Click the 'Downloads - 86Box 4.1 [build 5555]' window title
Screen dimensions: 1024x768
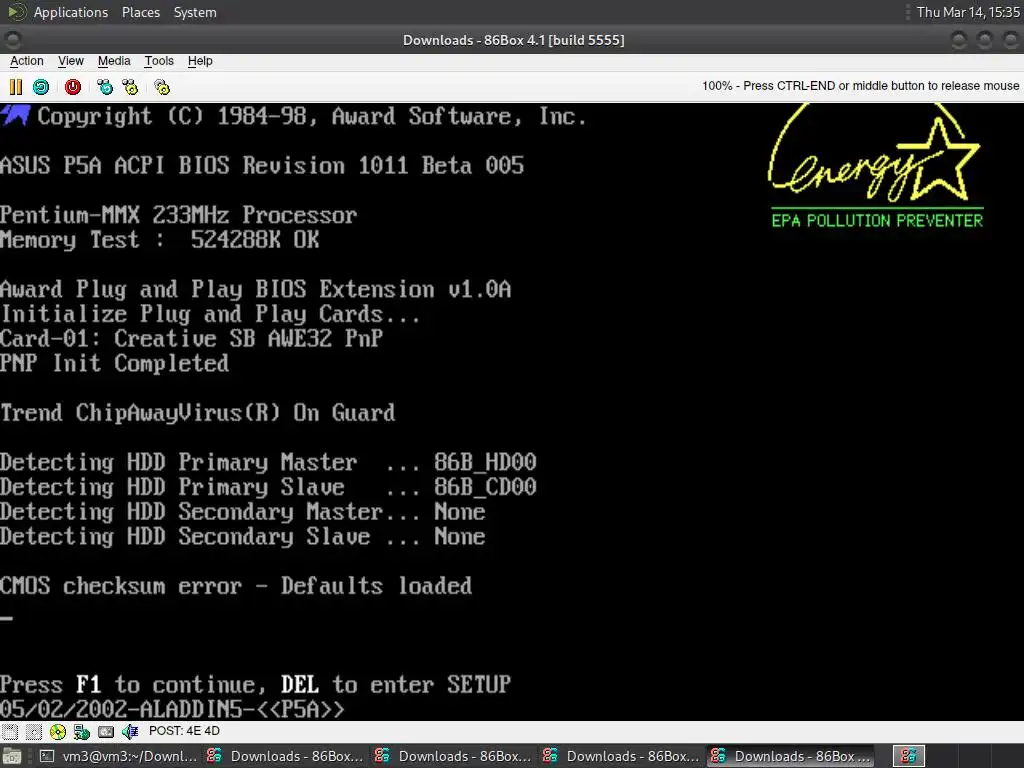[513, 40]
